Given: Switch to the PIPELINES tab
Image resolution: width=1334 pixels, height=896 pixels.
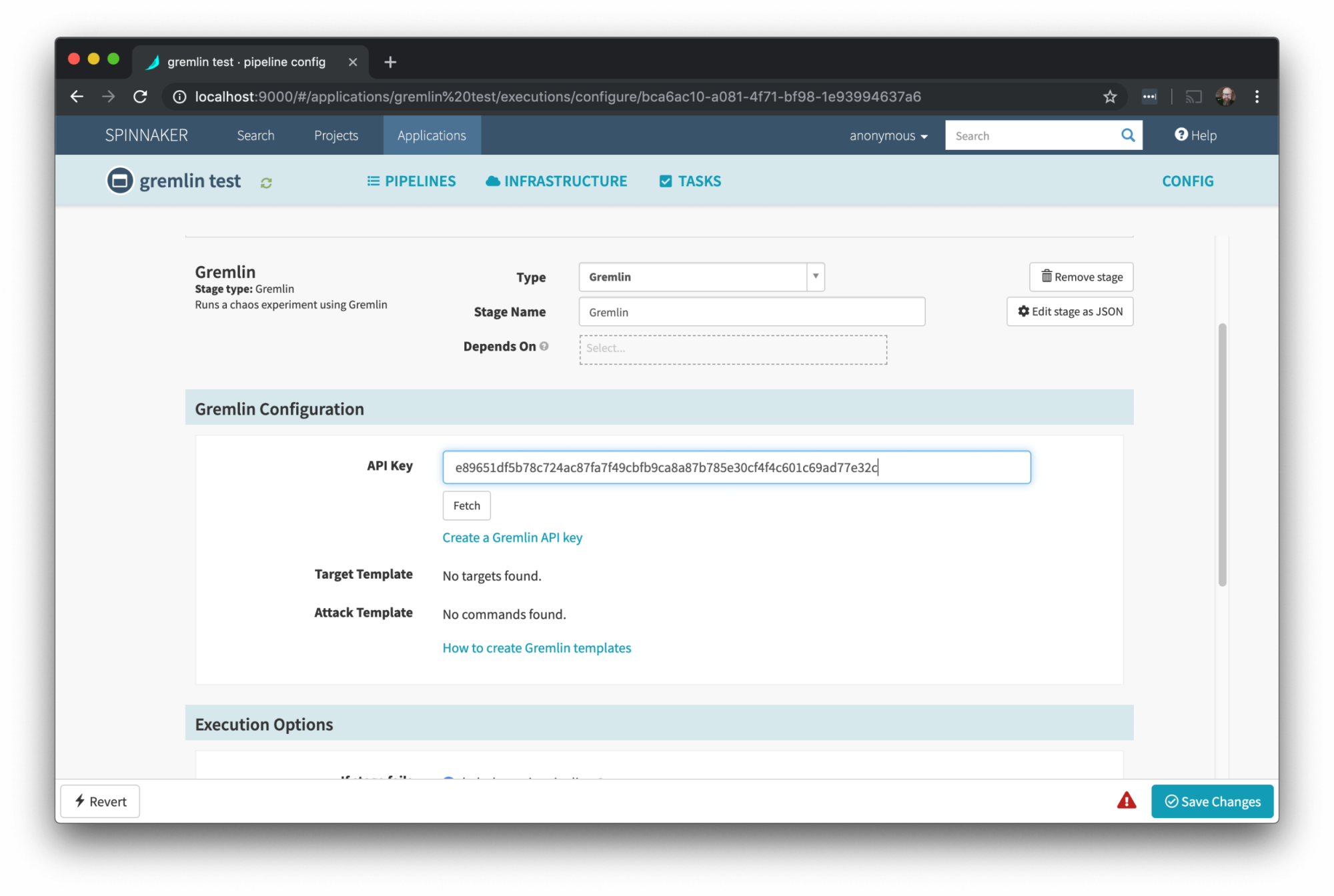Looking at the screenshot, I should 412,181.
